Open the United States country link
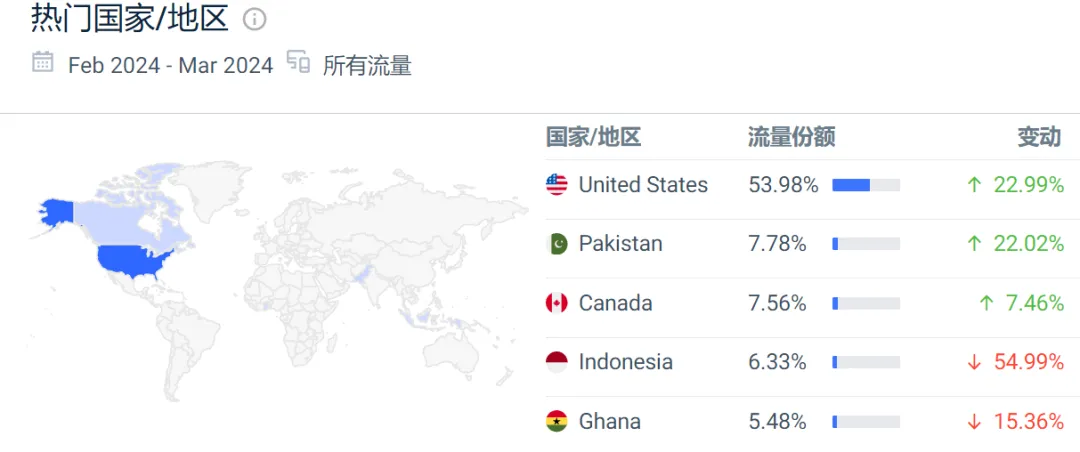Screen dimensions: 1080x452 click(643, 185)
